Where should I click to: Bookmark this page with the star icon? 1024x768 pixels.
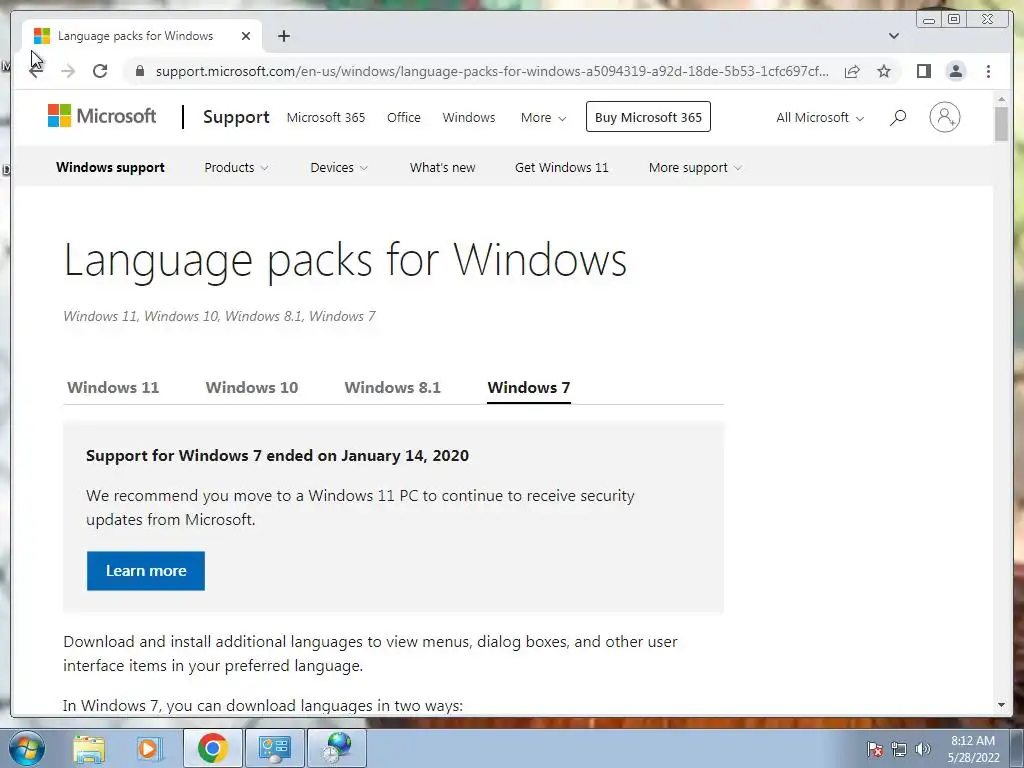click(x=884, y=71)
